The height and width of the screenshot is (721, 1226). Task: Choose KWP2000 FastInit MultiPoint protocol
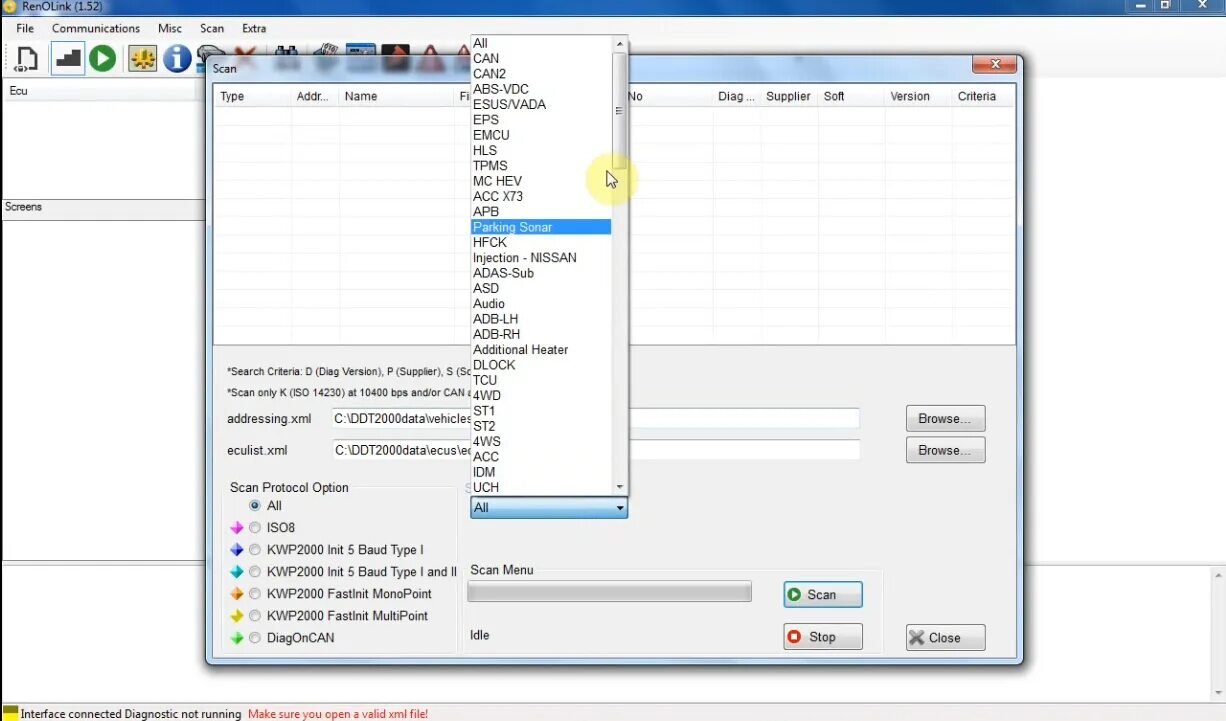[x=255, y=615]
